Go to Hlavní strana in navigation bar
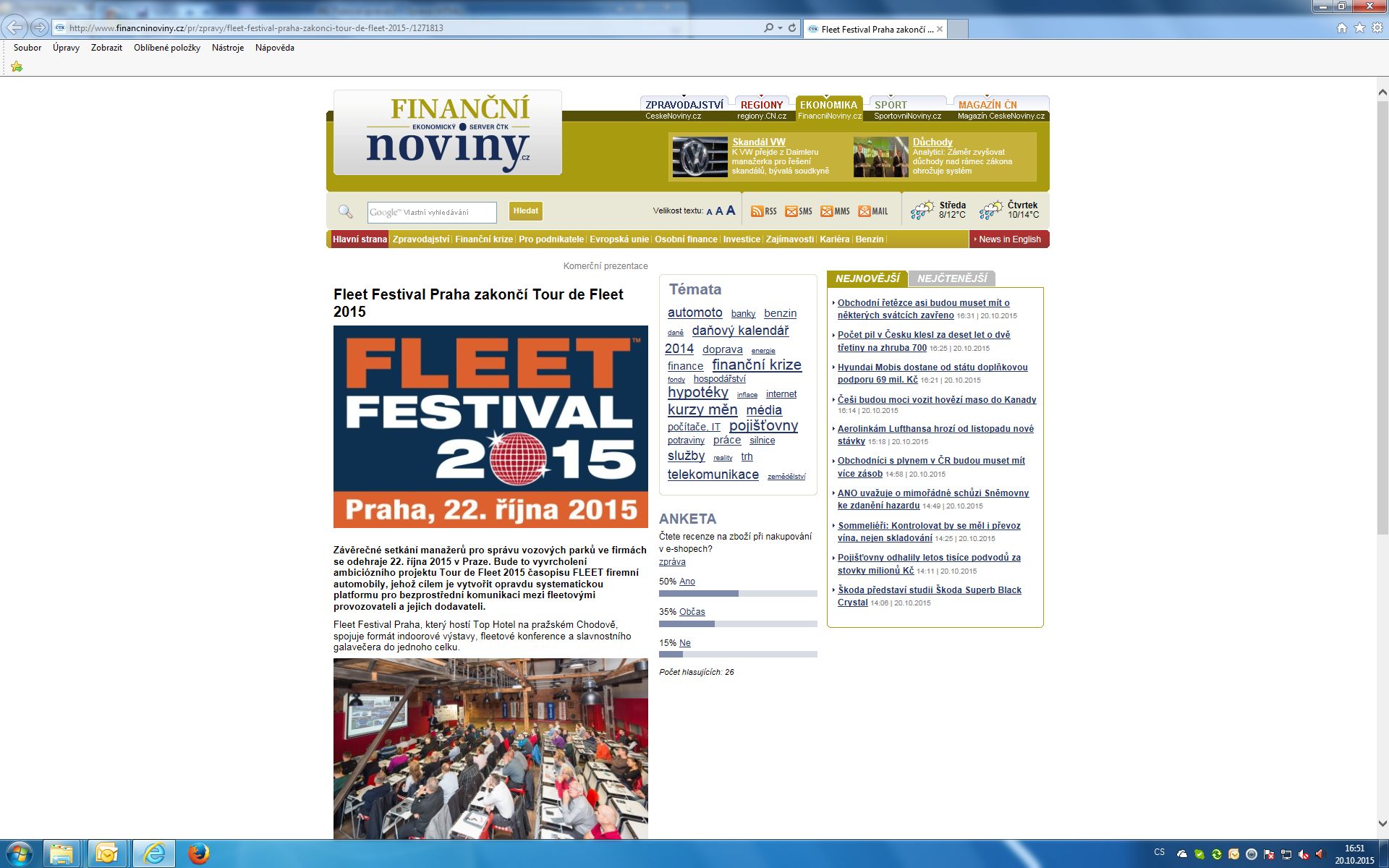Viewport: 1389px width, 868px height. click(x=360, y=239)
